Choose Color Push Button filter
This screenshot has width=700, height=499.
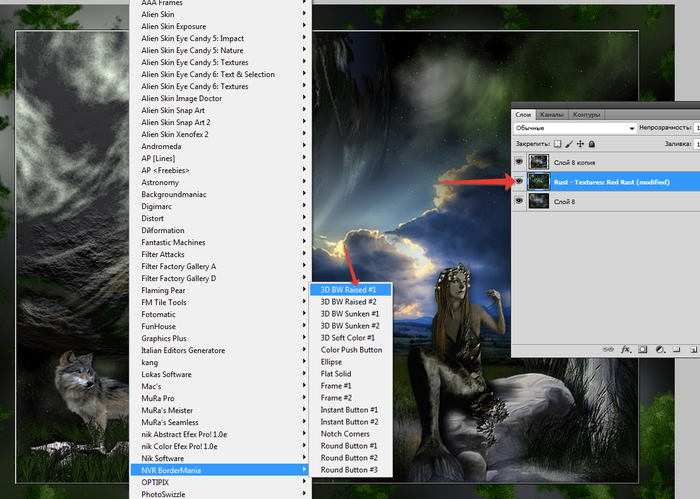click(x=350, y=350)
